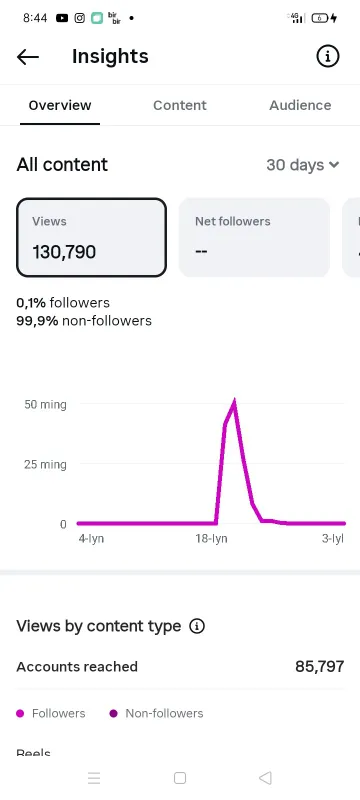Select the Net followers card

point(254,237)
